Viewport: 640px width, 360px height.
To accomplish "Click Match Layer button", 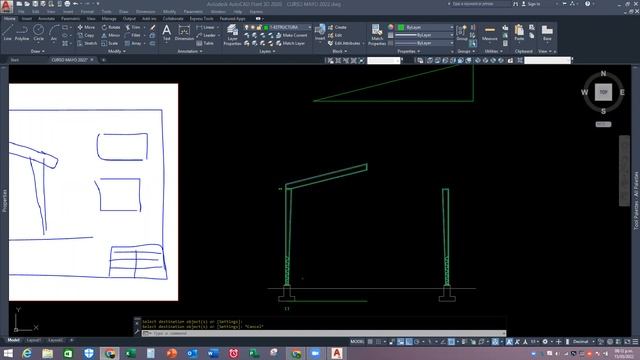I will pyautogui.click(x=290, y=43).
